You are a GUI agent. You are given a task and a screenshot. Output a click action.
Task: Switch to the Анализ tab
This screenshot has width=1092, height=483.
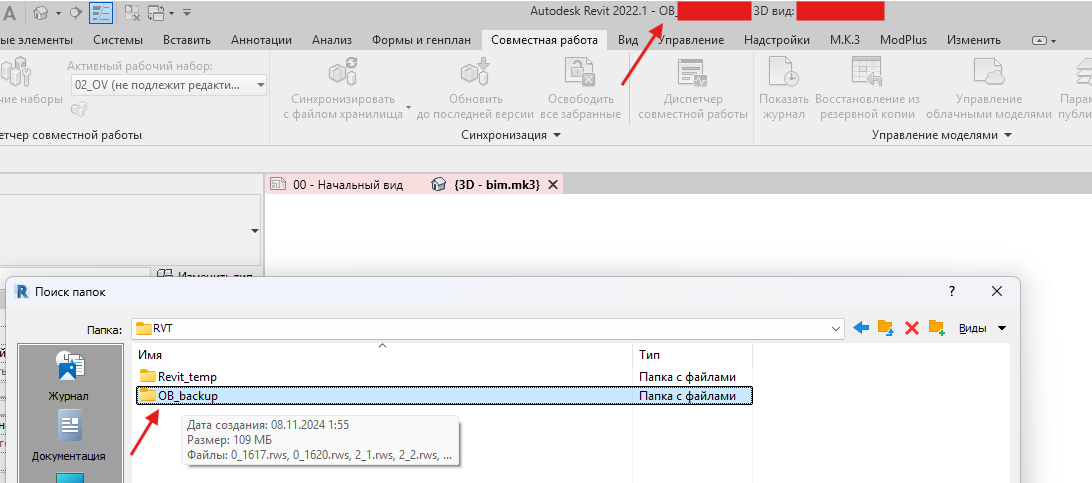coord(332,40)
